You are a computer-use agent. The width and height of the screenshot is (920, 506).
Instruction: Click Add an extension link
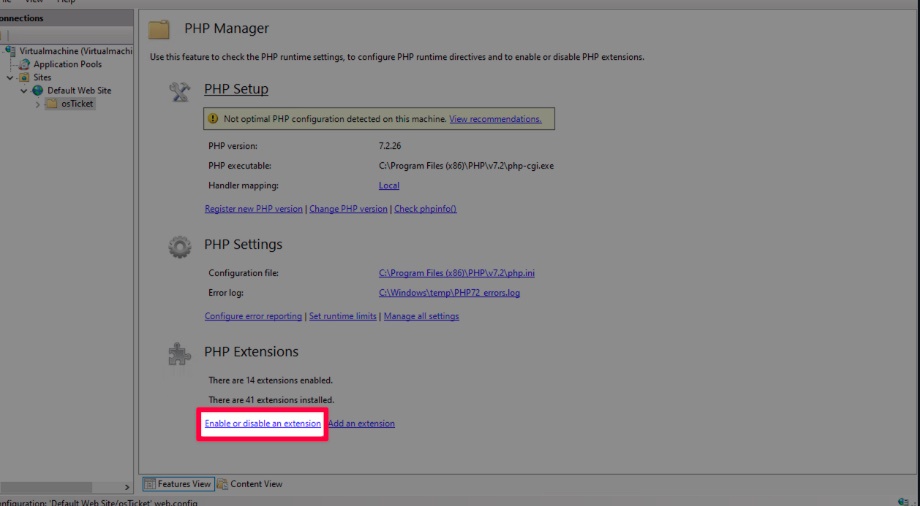click(361, 424)
